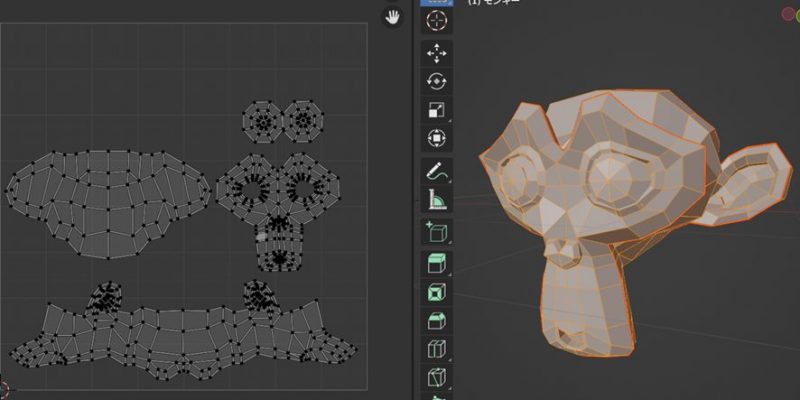Select the Loop Cut tool
Screen dimensions: 800x400
pos(436,349)
